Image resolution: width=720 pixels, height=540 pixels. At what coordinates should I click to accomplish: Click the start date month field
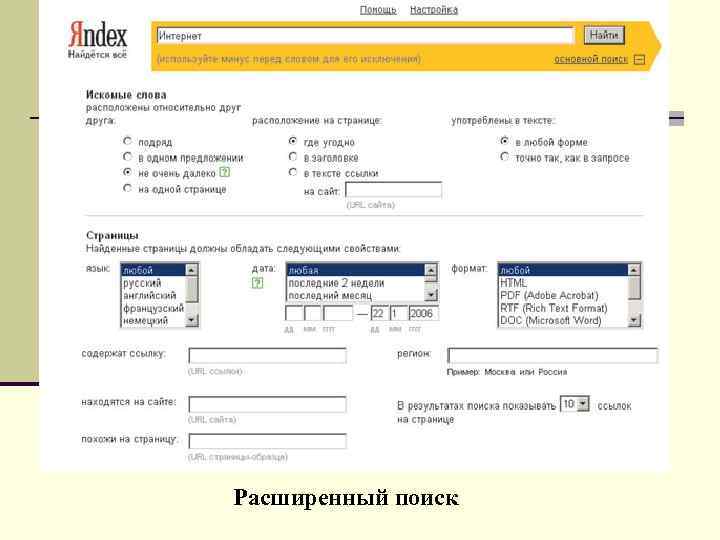[313, 314]
